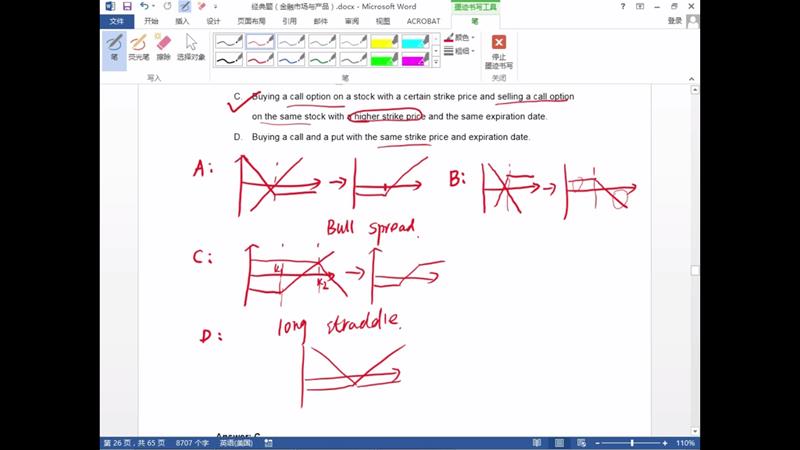Click the Login (登录) link
This screenshot has height=450, width=800.
tap(675, 21)
